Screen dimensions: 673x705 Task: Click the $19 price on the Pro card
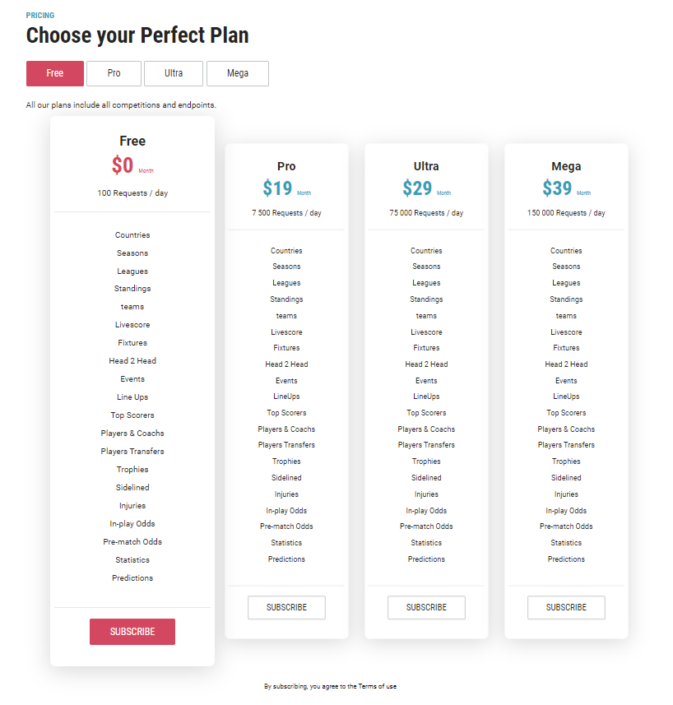[x=277, y=188]
